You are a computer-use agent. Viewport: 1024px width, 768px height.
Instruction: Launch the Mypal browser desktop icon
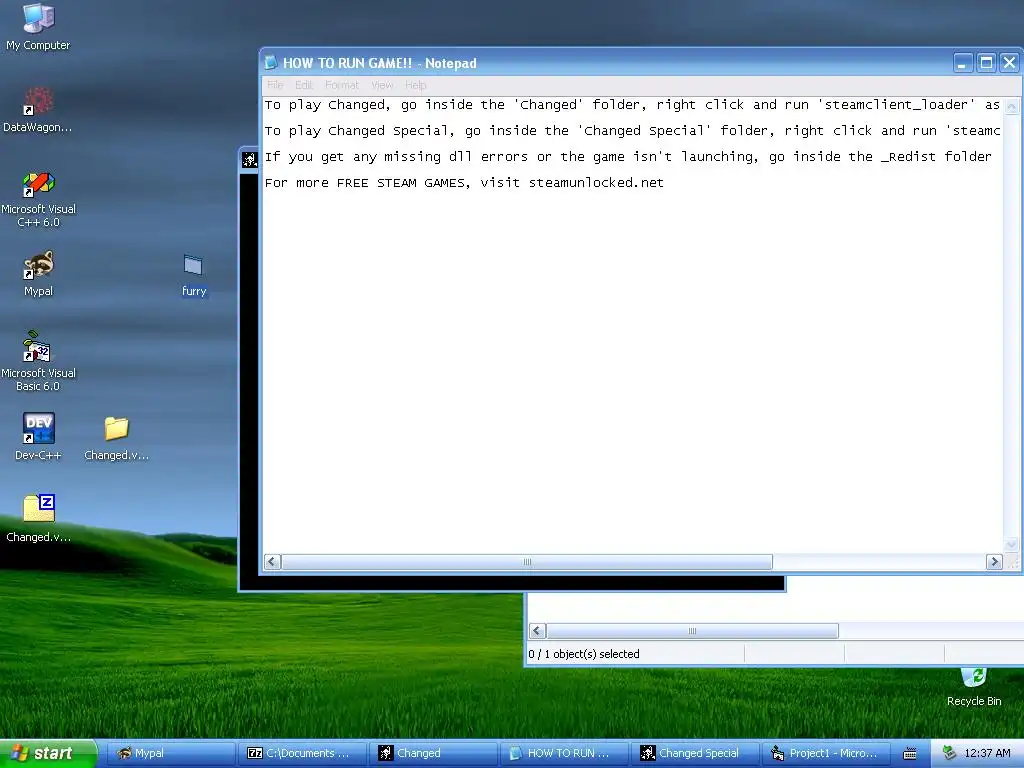pos(38,272)
